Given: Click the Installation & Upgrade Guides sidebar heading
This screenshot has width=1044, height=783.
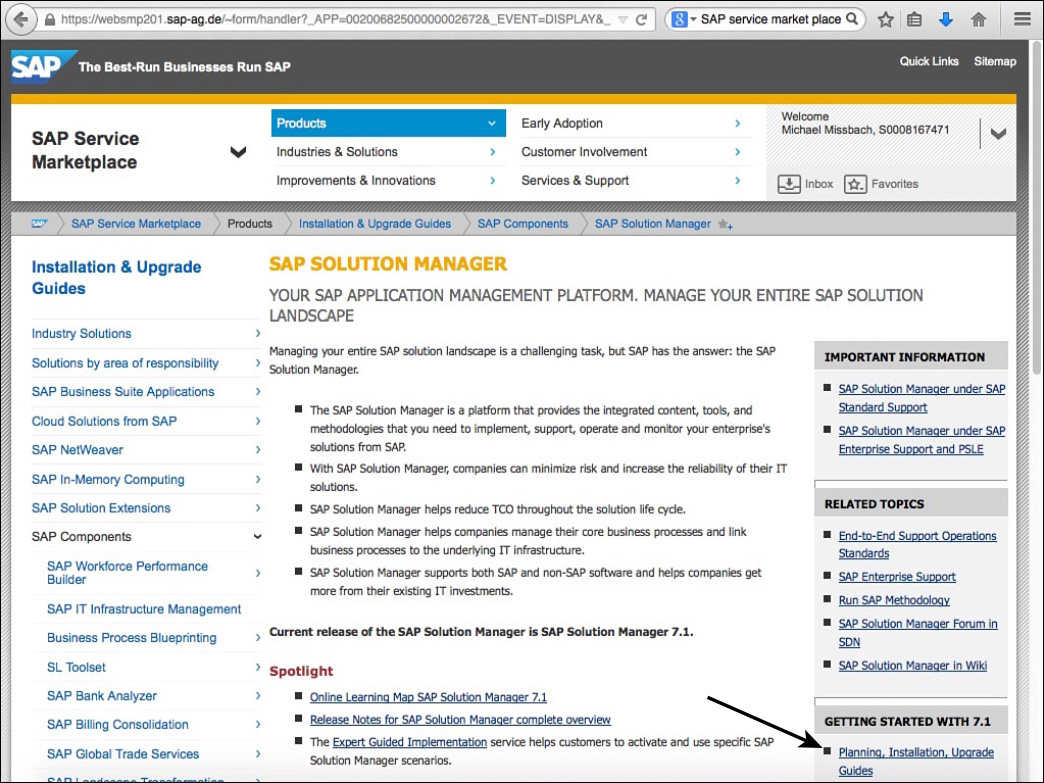Looking at the screenshot, I should pos(117,277).
